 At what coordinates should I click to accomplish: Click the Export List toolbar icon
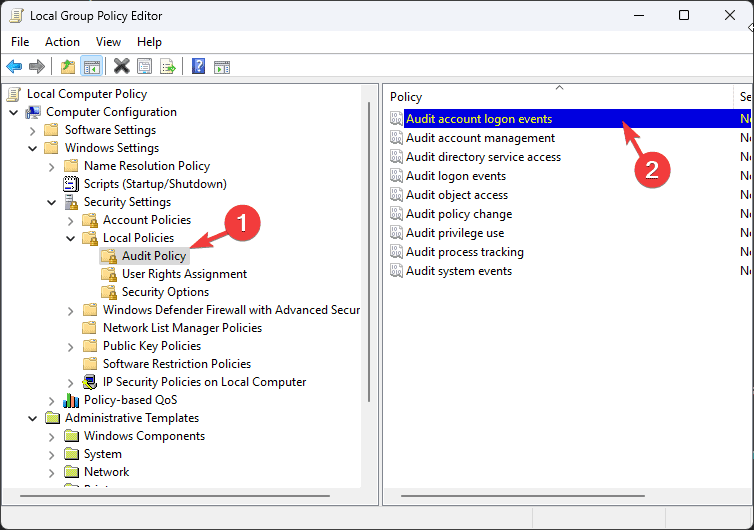(x=167, y=66)
